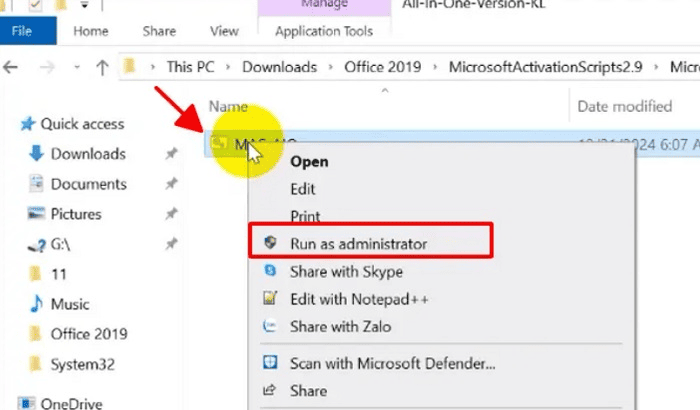The height and width of the screenshot is (410, 700).
Task: Click the Share icon in context menu
Action: click(x=268, y=390)
